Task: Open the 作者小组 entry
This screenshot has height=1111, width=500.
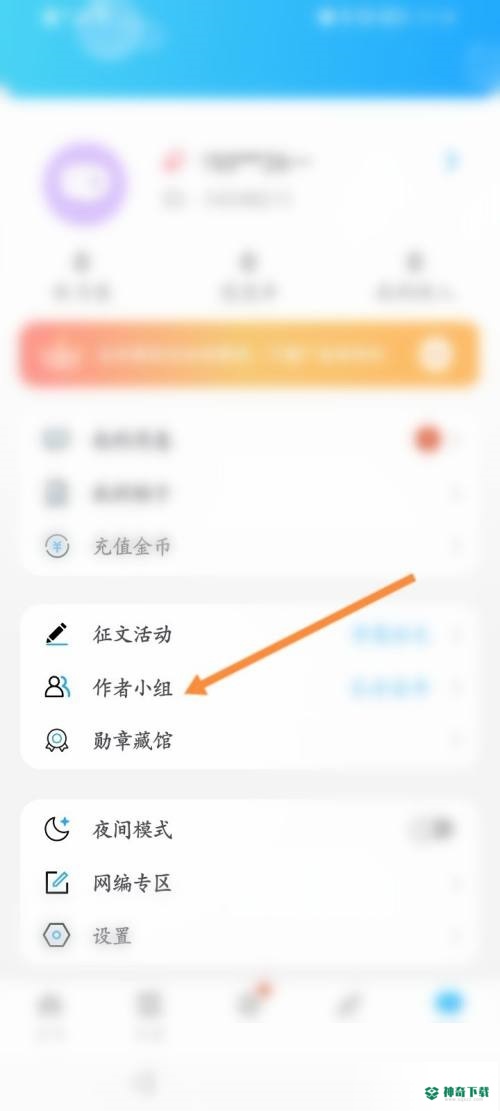Action: [249, 687]
